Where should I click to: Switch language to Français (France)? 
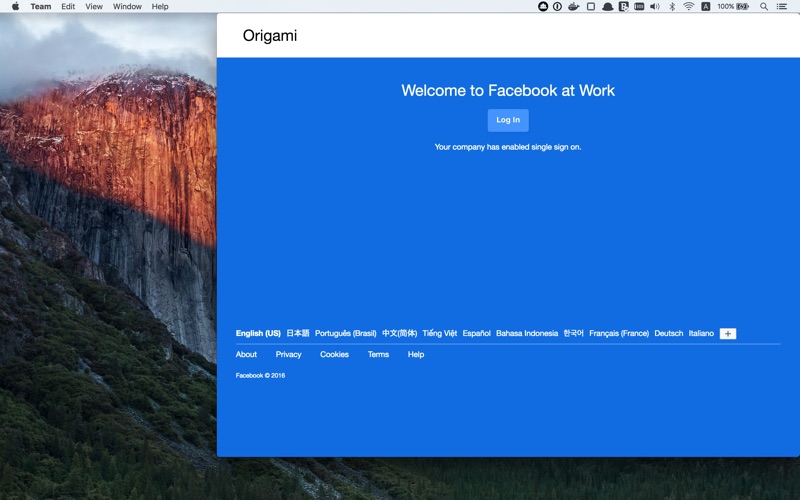(x=619, y=333)
